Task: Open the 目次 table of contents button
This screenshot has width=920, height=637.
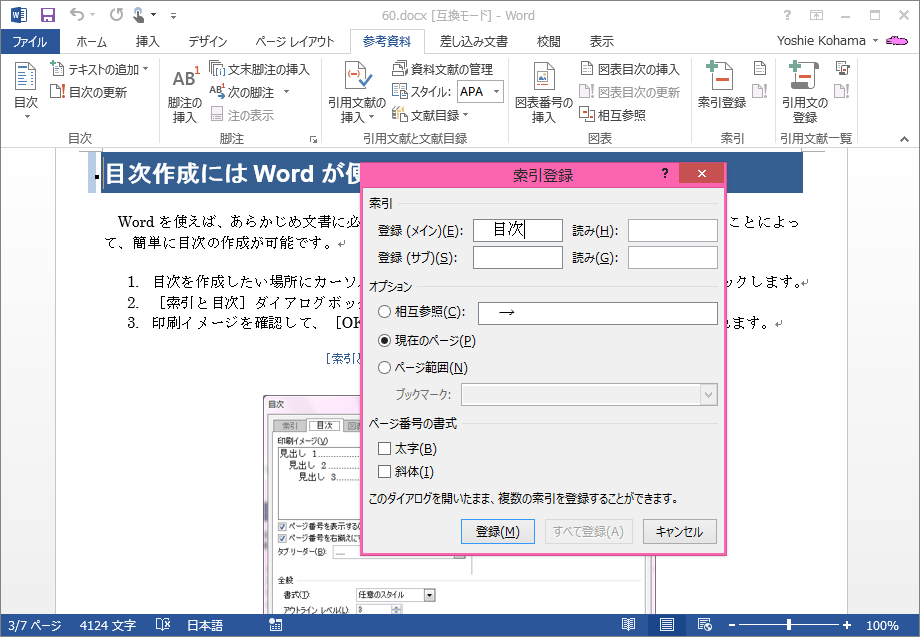Action: click(x=26, y=90)
